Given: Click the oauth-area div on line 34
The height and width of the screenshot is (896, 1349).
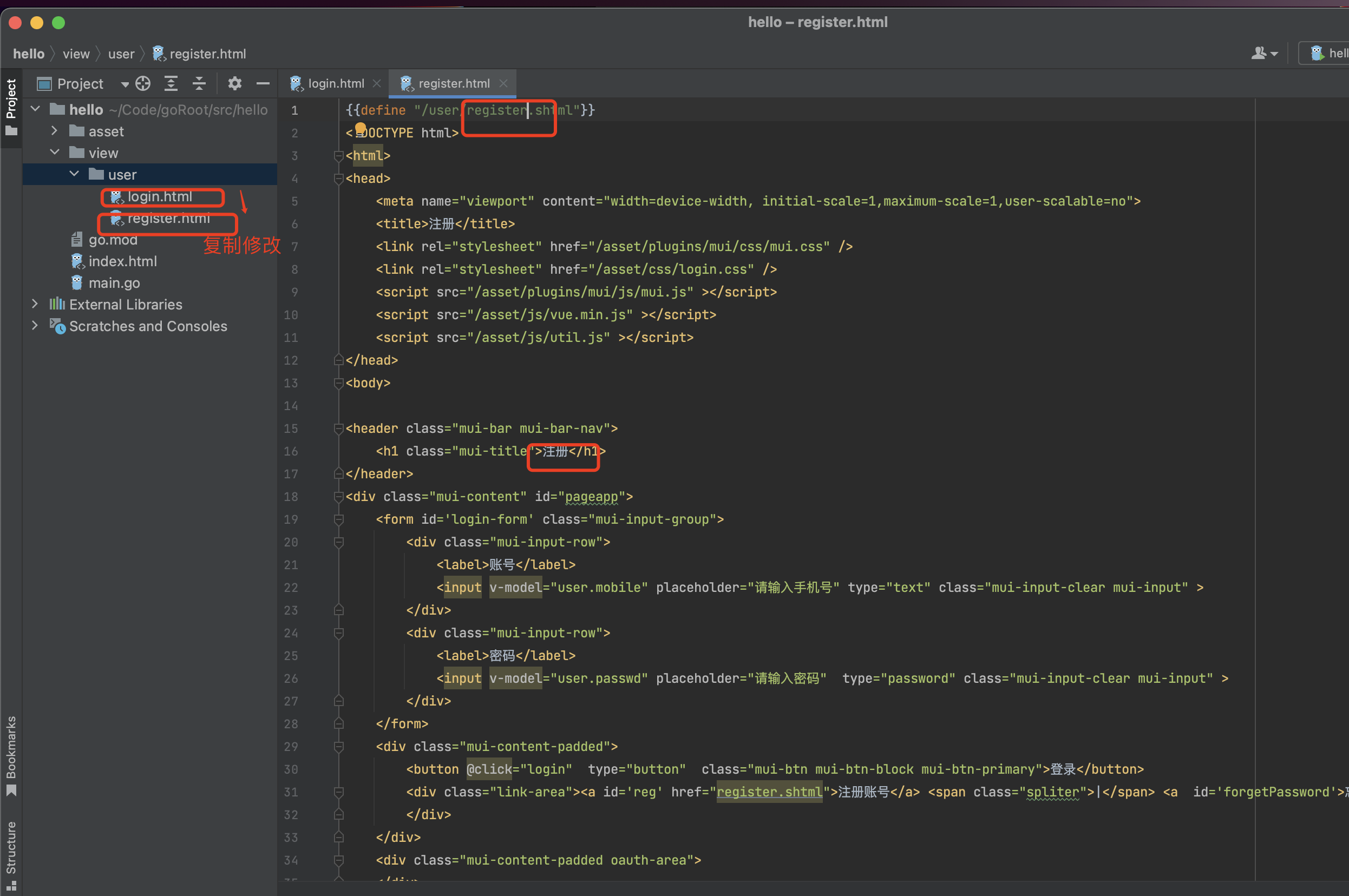Looking at the screenshot, I should [539, 860].
